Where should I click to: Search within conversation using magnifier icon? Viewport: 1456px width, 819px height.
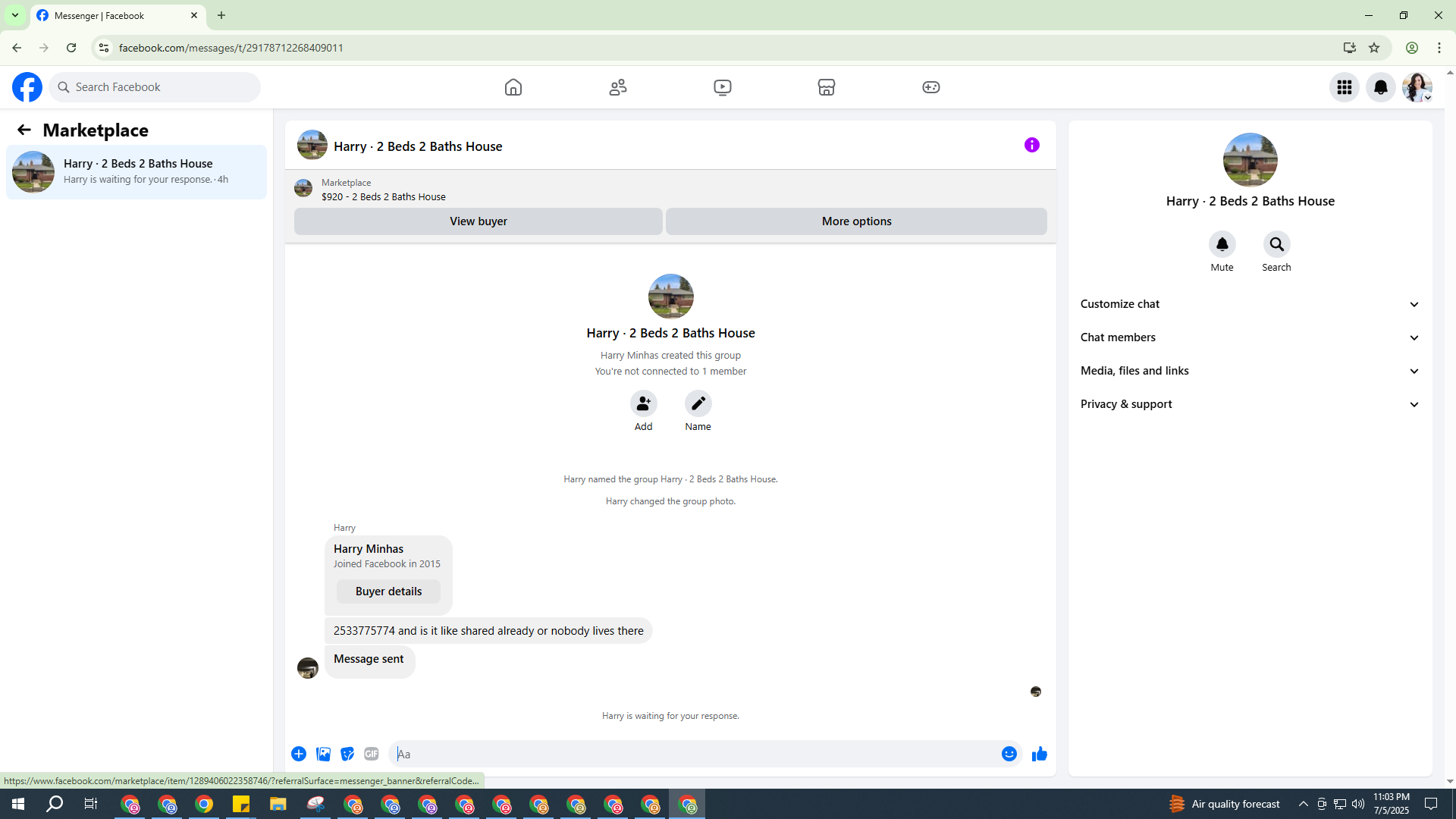pos(1276,244)
